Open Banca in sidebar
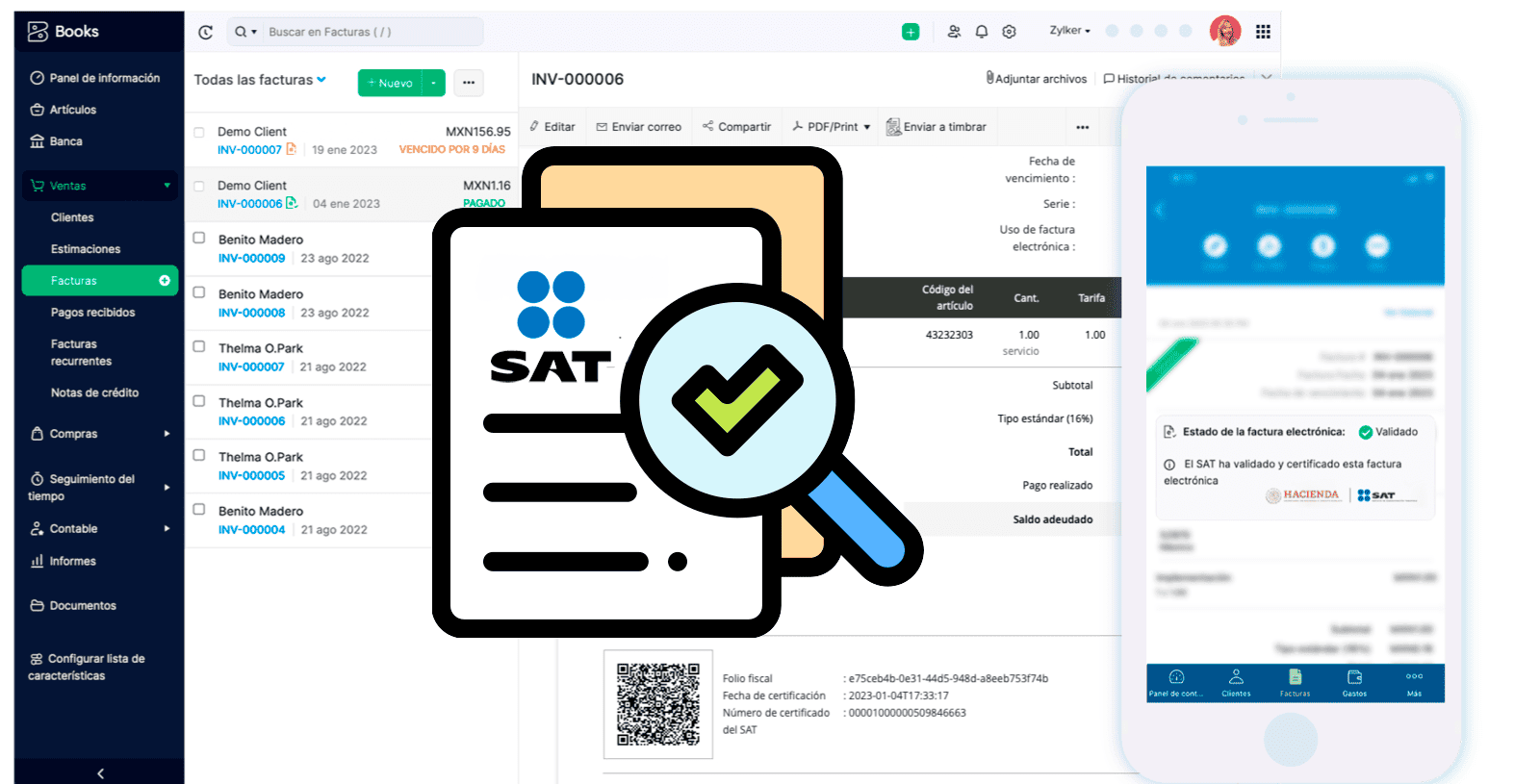Image resolution: width=1540 pixels, height=784 pixels. 57,141
